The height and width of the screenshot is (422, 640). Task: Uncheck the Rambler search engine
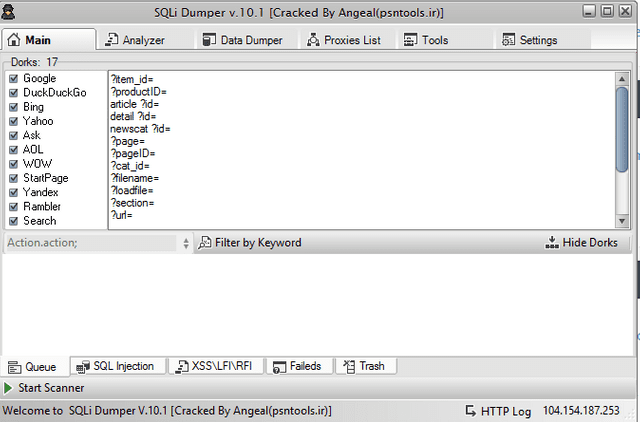coord(13,207)
